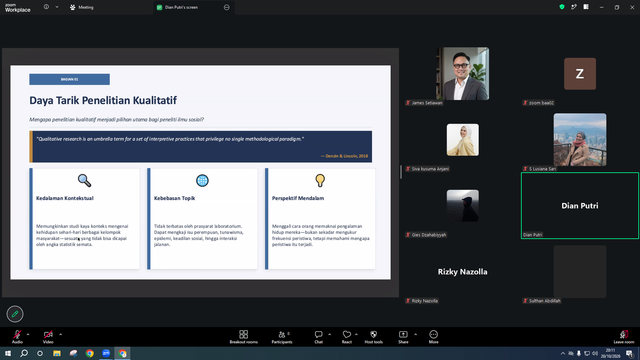Click the light bulb icon on slide
The height and width of the screenshot is (360, 640).
point(320,180)
